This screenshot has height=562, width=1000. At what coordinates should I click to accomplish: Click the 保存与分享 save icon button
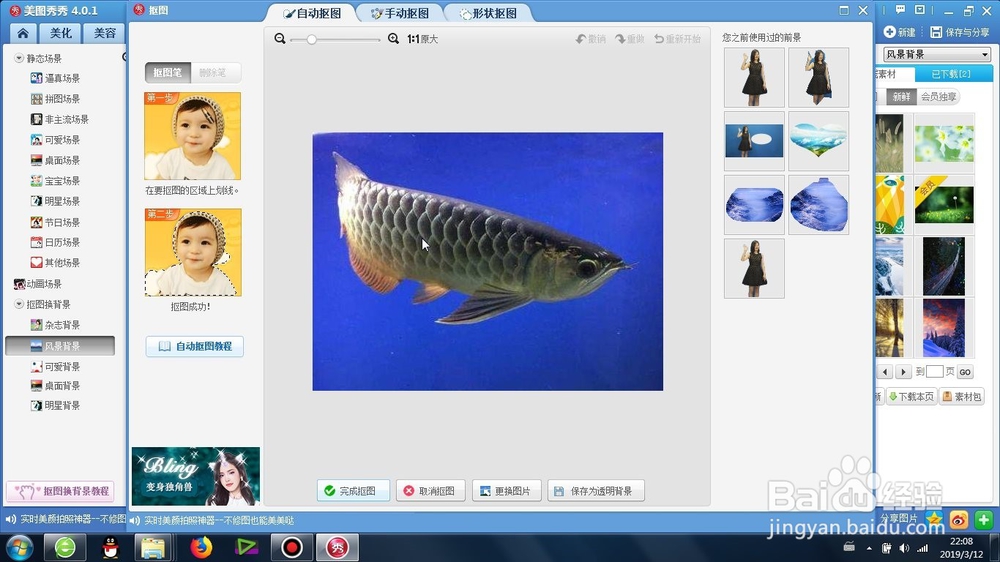960,32
